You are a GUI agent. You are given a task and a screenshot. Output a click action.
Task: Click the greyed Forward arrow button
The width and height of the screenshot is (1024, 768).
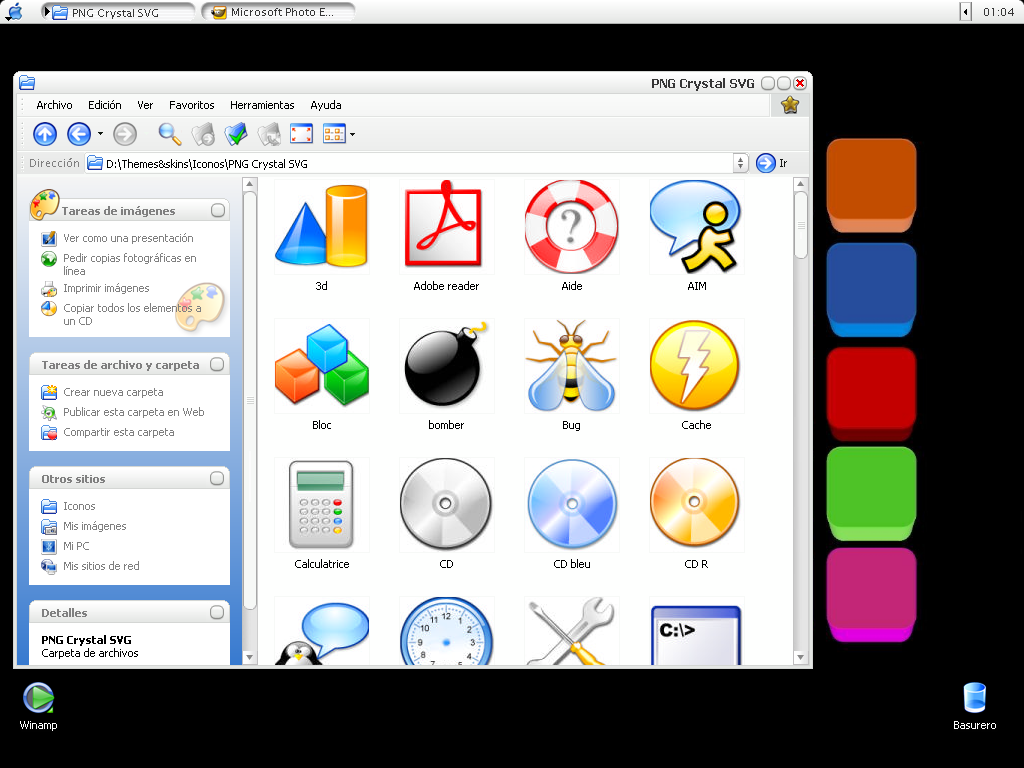point(125,135)
